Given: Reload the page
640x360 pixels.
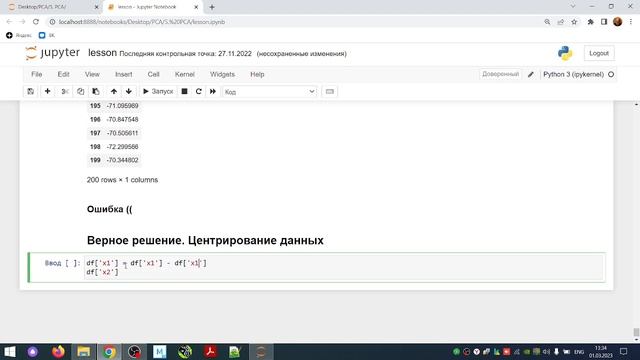Looking at the screenshot, I should 36,22.
